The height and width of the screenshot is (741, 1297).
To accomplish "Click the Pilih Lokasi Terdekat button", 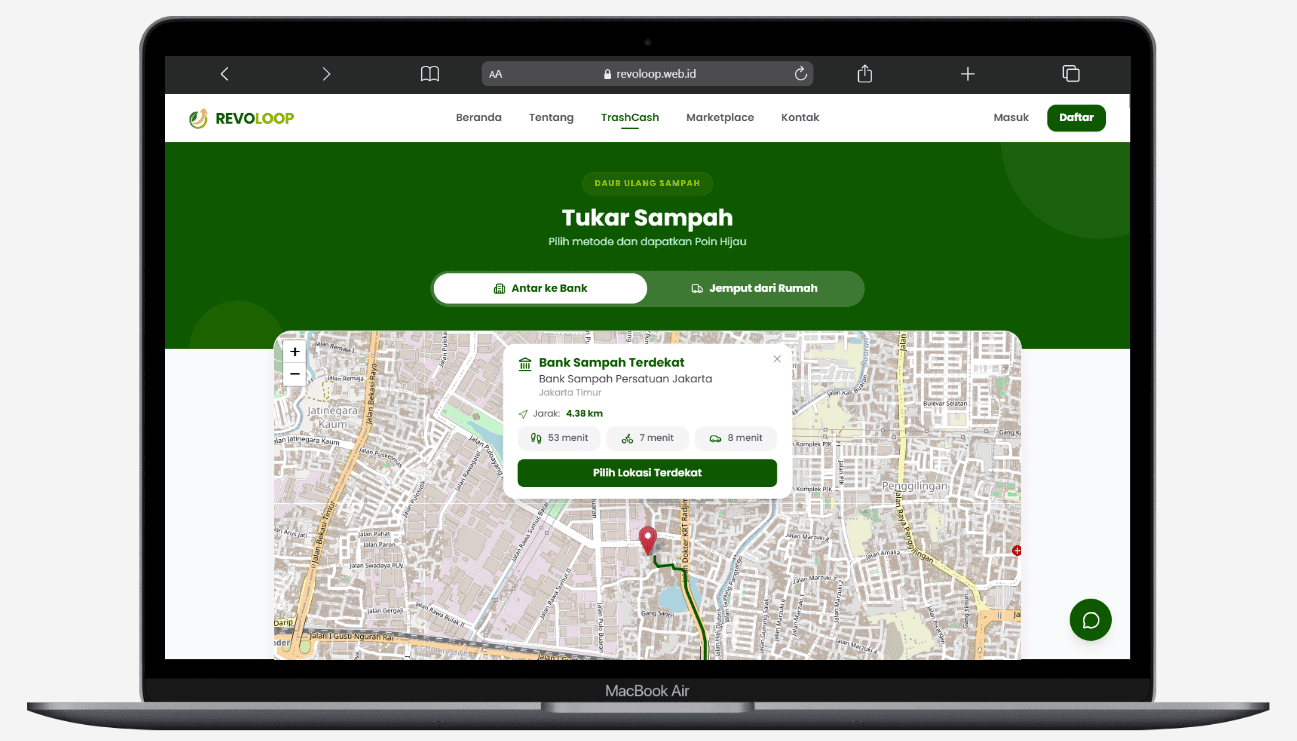I will pos(647,473).
